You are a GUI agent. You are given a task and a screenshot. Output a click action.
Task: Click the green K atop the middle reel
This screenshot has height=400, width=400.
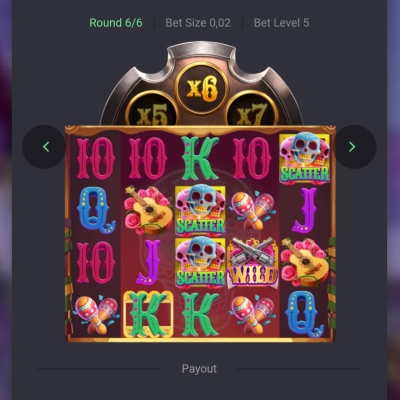pos(200,158)
